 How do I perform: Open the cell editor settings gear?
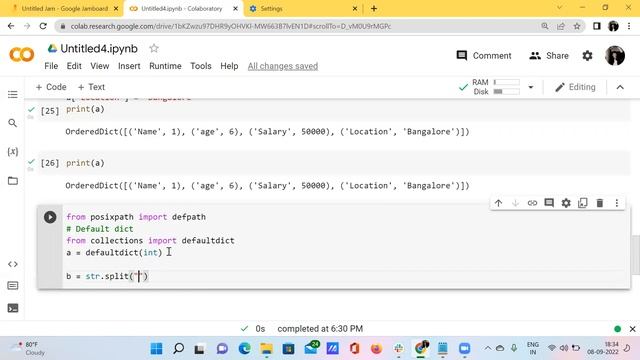click(x=566, y=203)
